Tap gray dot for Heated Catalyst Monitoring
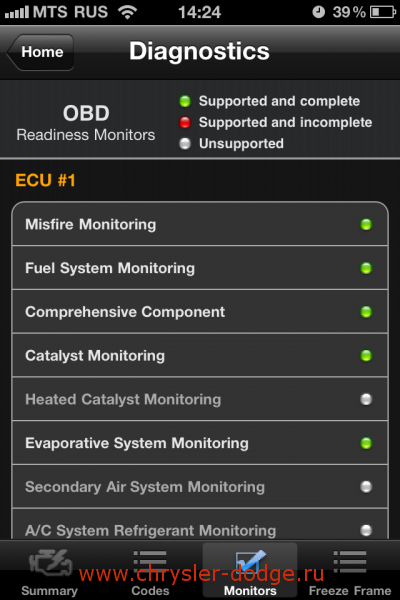 tap(366, 399)
